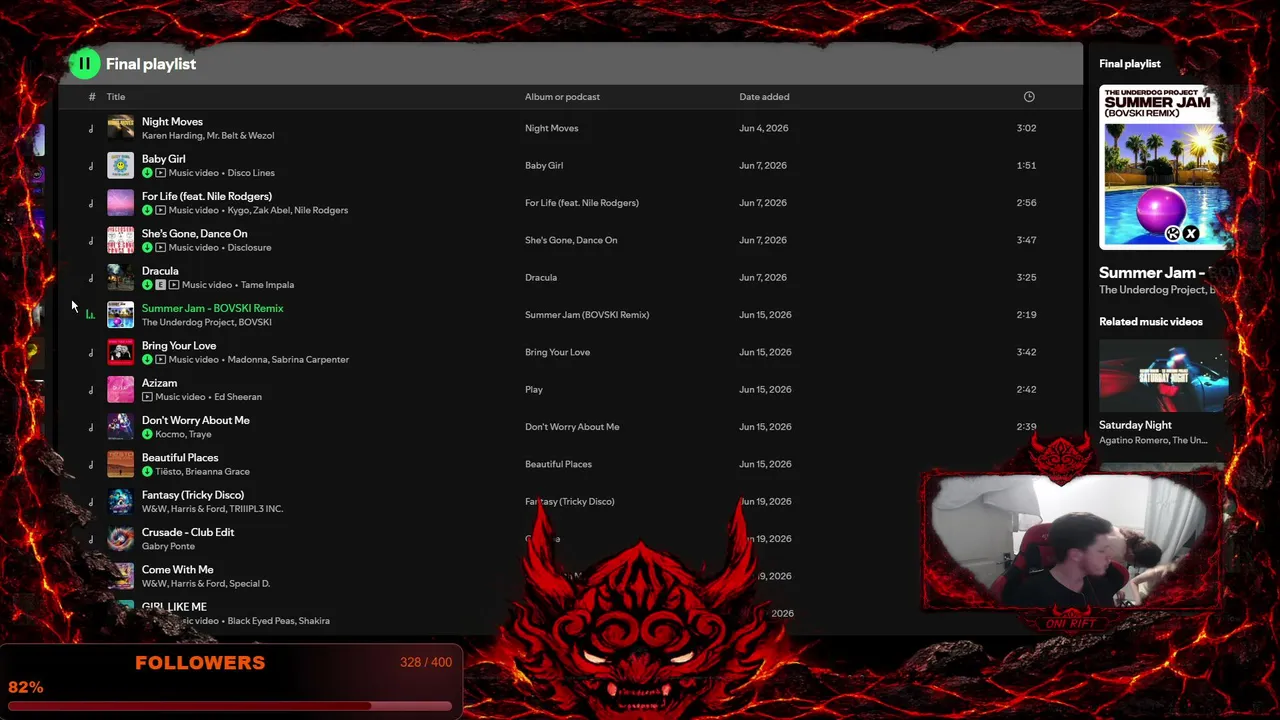This screenshot has height=720, width=1280.
Task: Click the music video icon on Bring Your Love
Action: click(160, 359)
